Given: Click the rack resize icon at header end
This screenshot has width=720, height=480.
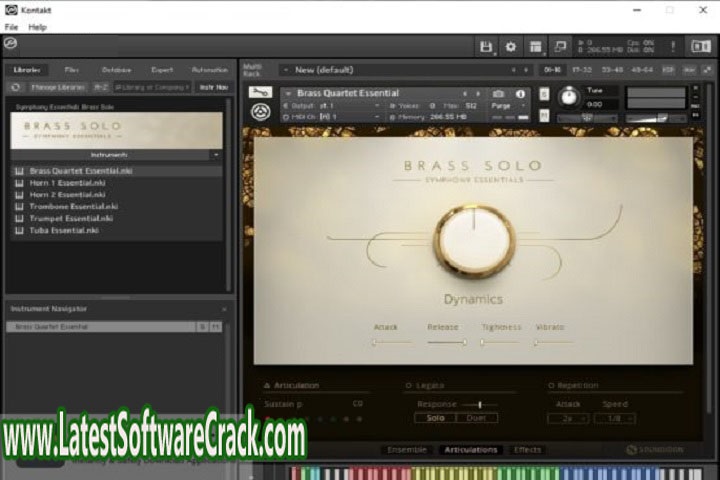Looking at the screenshot, I should [708, 70].
